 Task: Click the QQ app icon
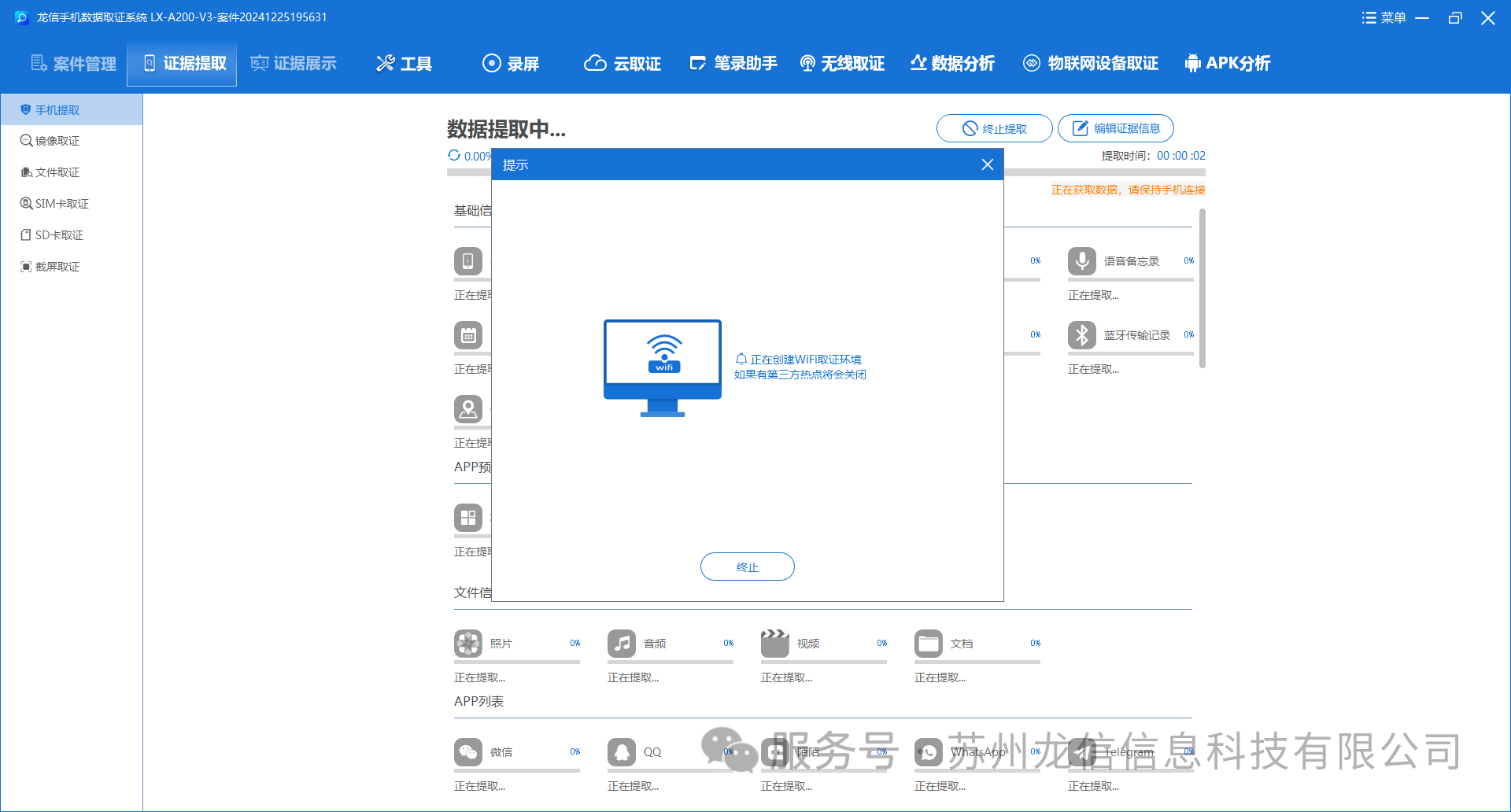[x=621, y=752]
